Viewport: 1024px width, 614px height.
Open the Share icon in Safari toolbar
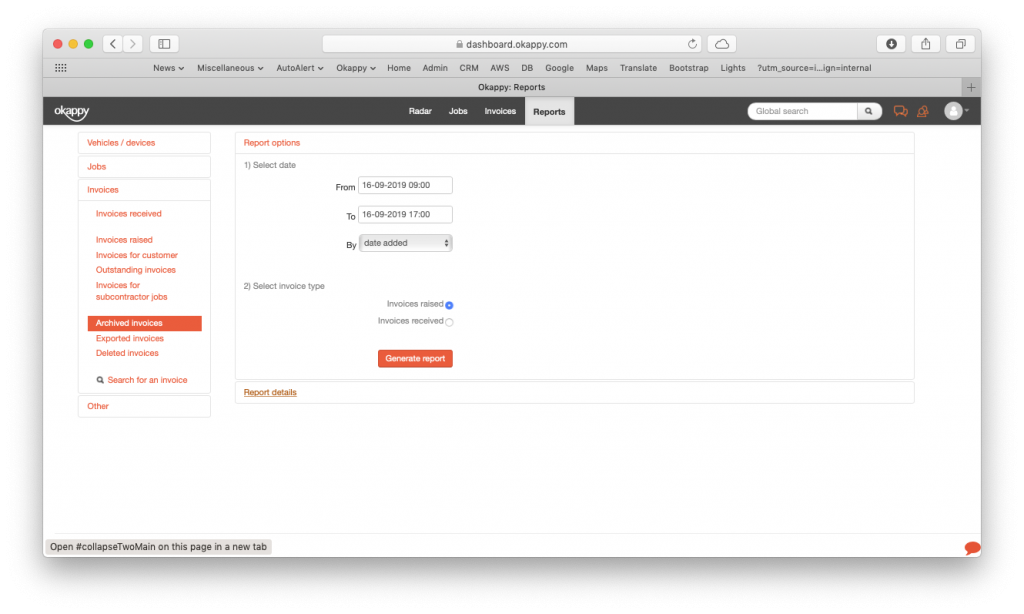pyautogui.click(x=926, y=44)
